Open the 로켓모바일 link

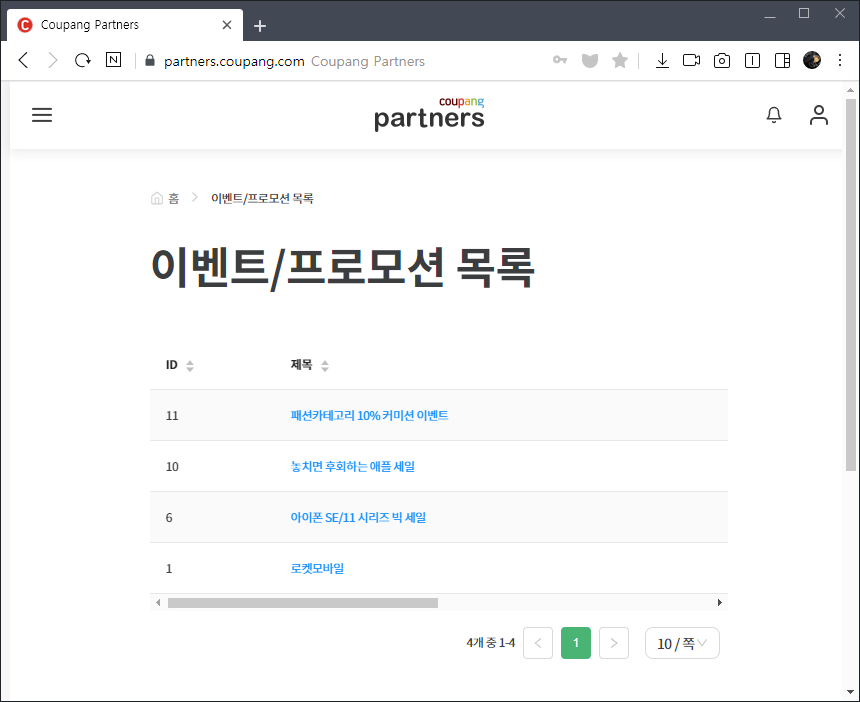[x=317, y=568]
